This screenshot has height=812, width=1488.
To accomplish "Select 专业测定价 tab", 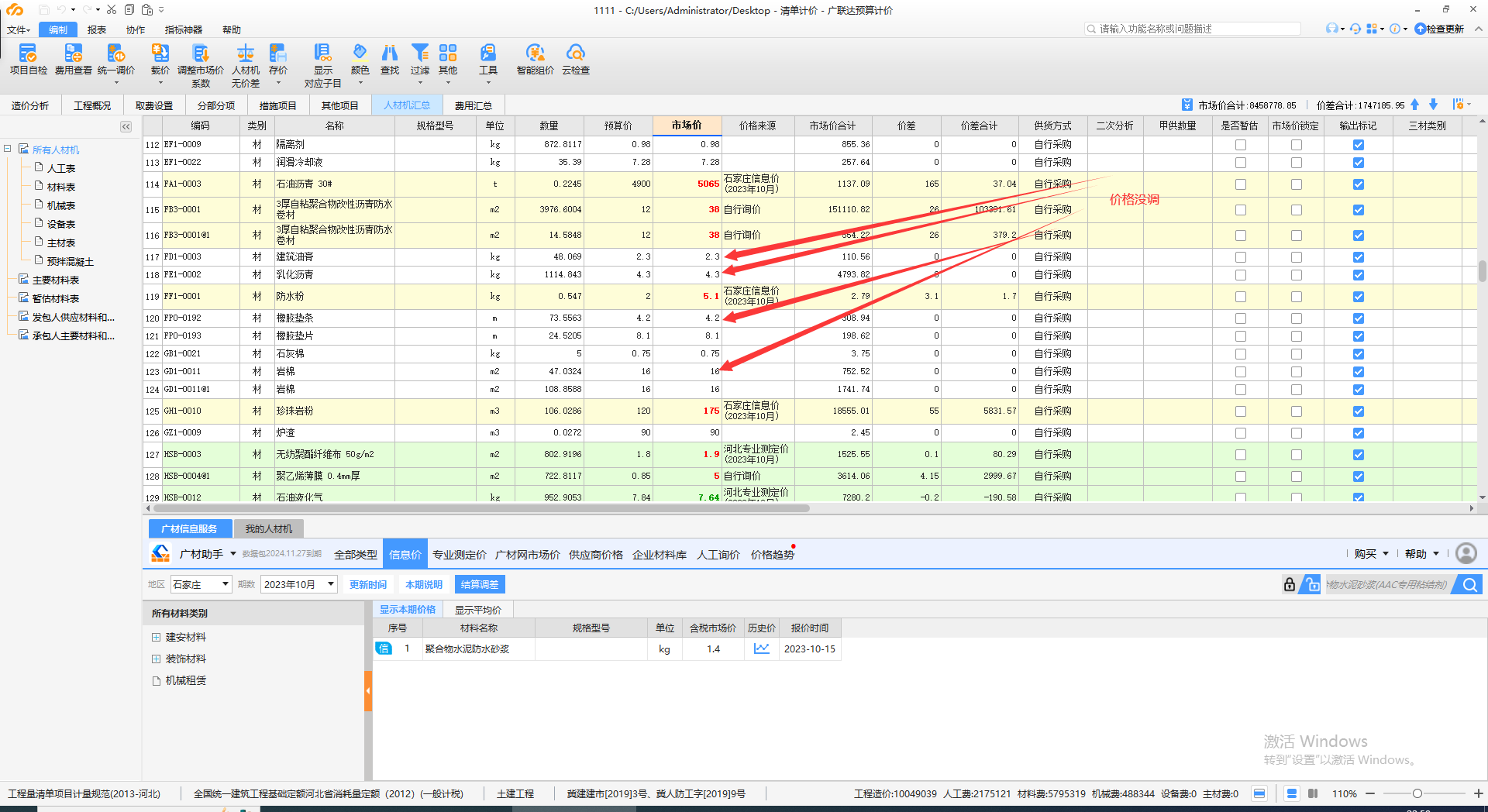I will point(459,554).
